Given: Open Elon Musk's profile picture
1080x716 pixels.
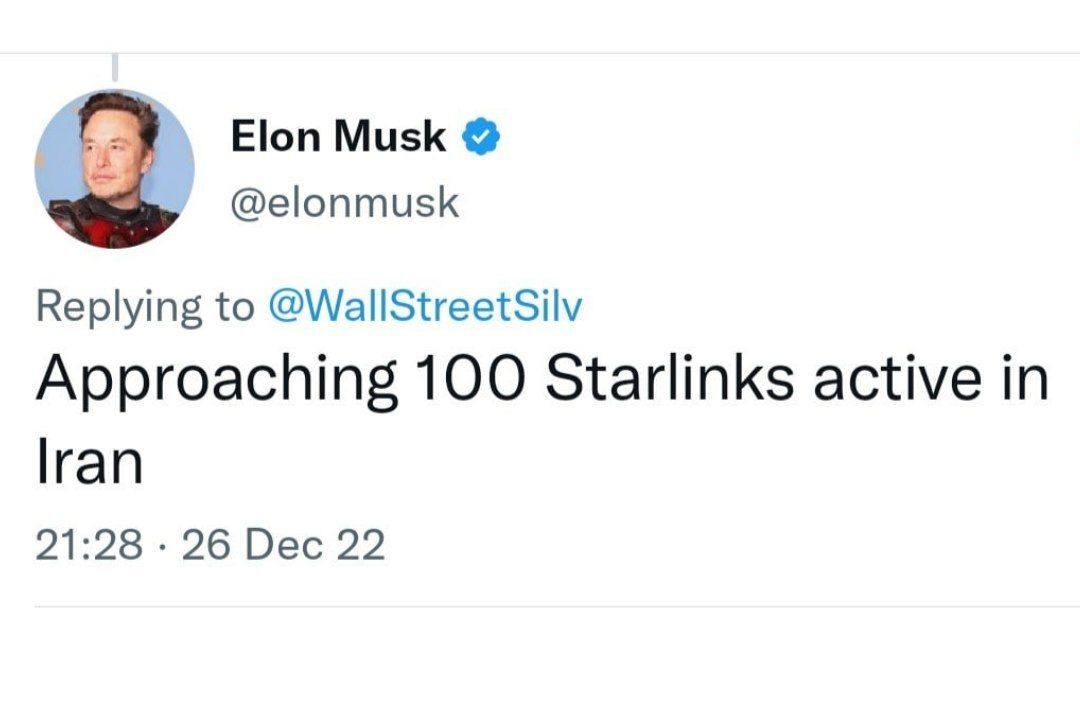Looking at the screenshot, I should coord(114,168).
